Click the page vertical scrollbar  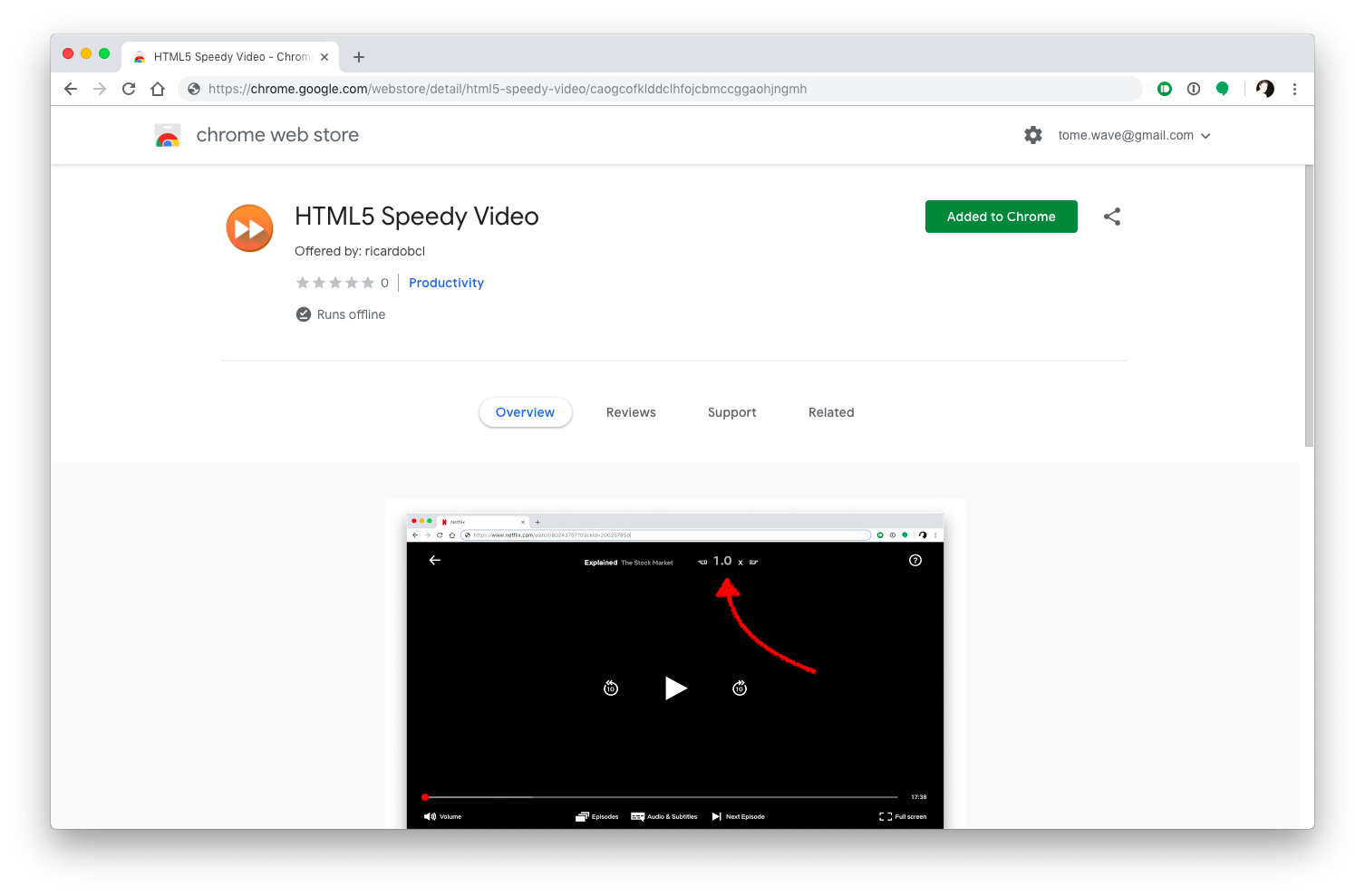coord(1309,306)
